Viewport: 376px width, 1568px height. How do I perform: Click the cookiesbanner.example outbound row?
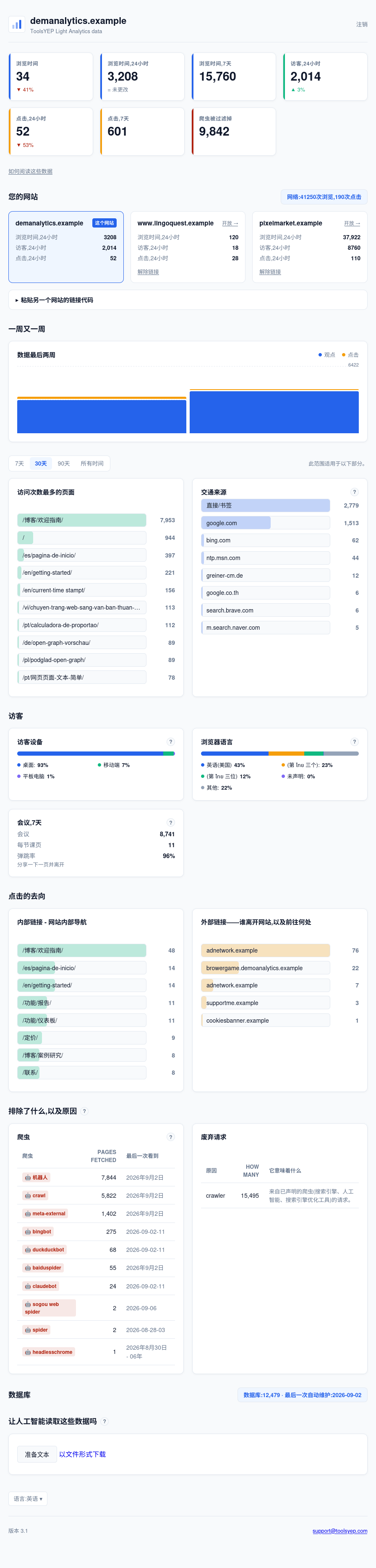tap(280, 1020)
